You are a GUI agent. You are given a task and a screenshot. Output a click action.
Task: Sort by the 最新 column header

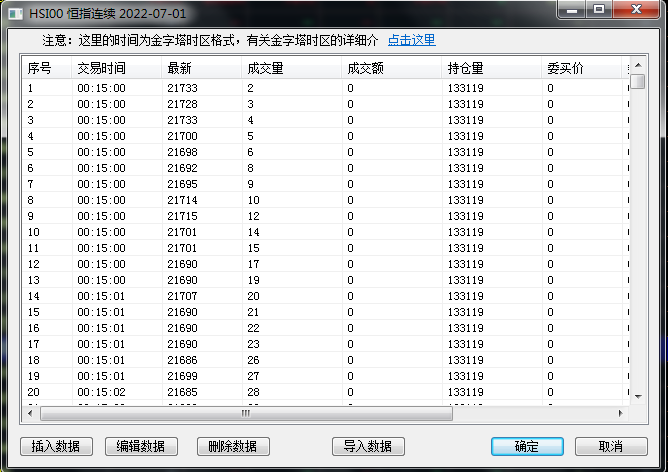coord(202,68)
